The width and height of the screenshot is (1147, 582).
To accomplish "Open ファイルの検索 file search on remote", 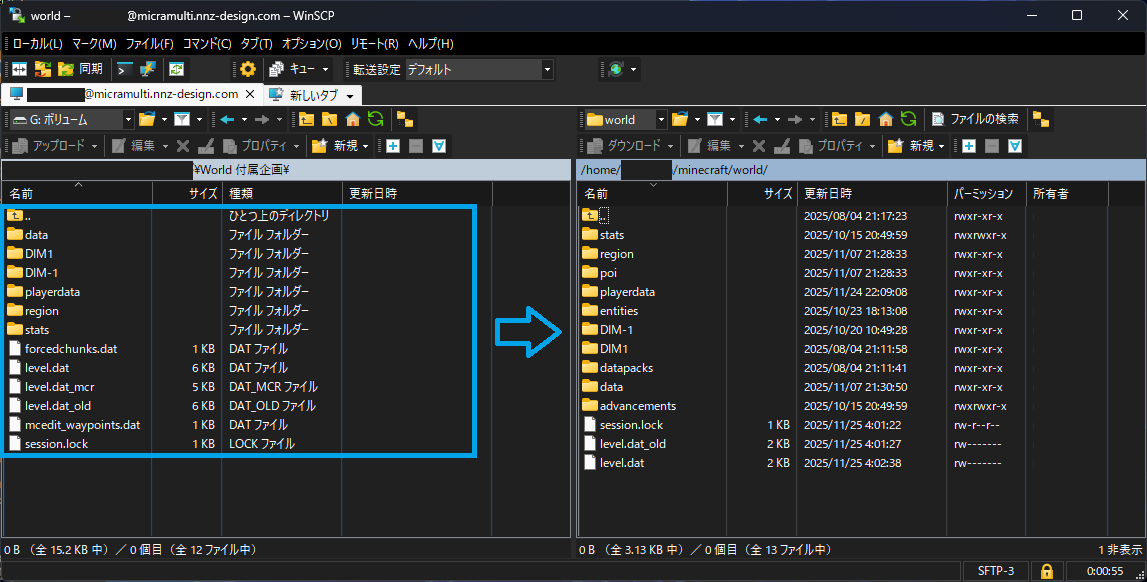I will [x=975, y=119].
